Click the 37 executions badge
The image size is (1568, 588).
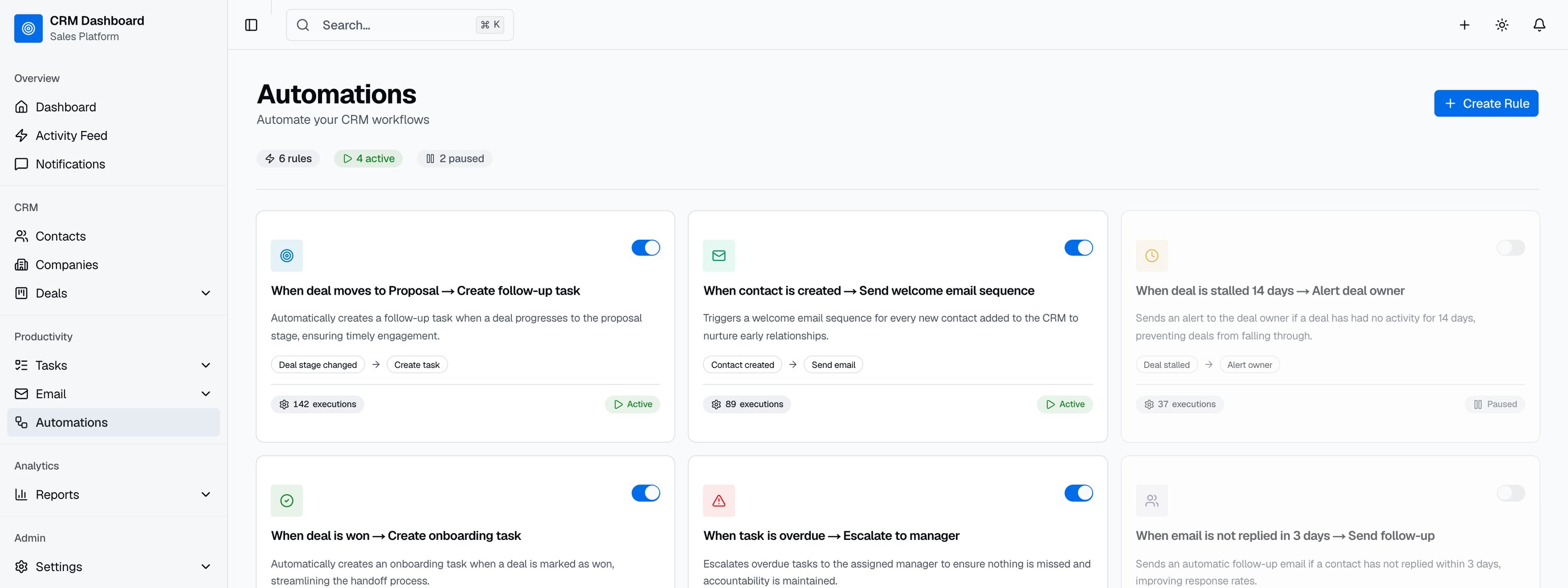pyautogui.click(x=1180, y=404)
